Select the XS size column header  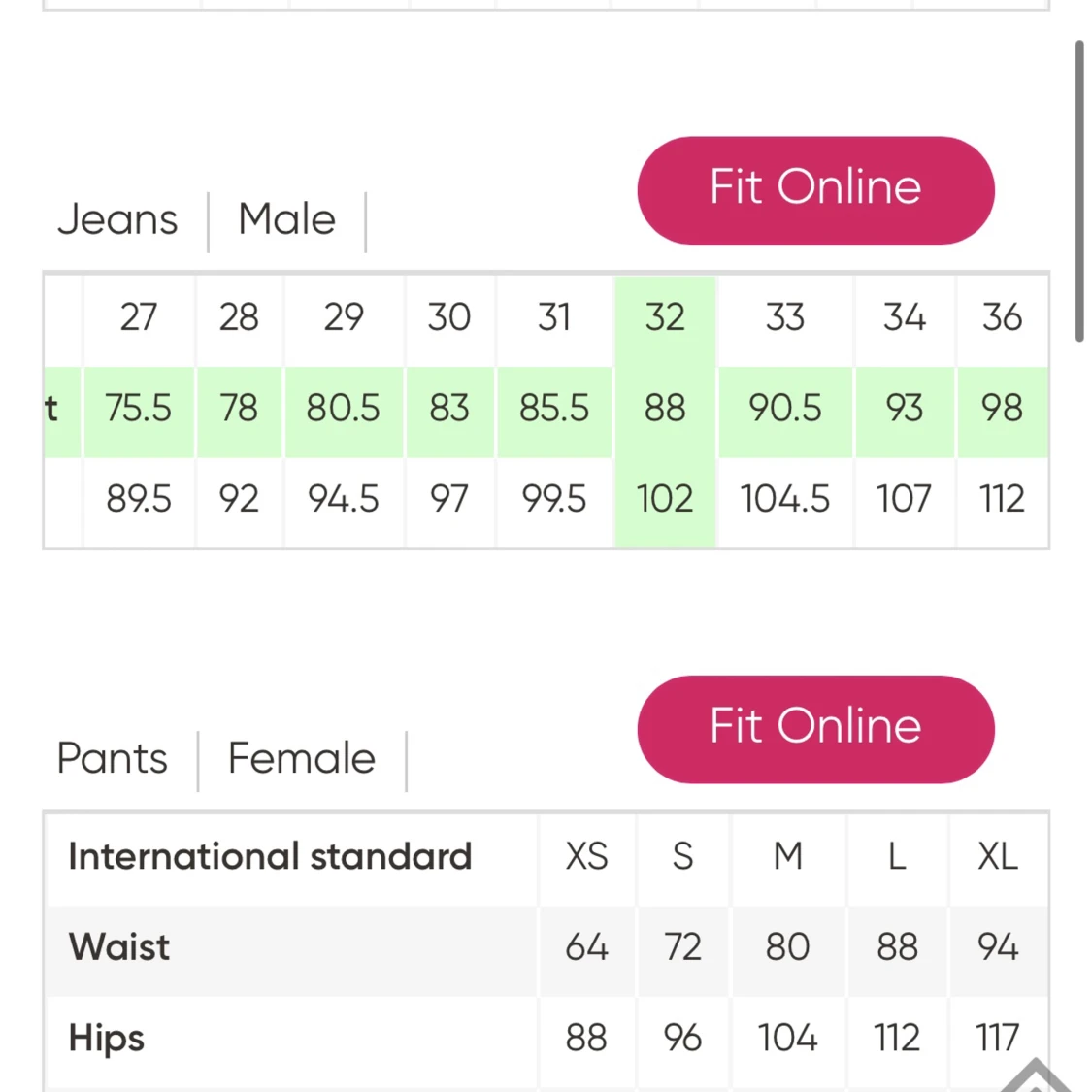pos(586,857)
